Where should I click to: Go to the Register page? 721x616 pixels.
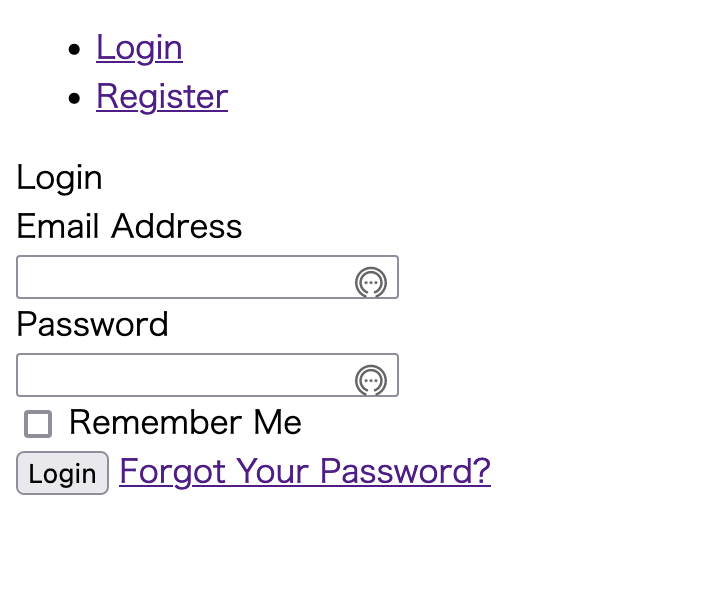[162, 97]
